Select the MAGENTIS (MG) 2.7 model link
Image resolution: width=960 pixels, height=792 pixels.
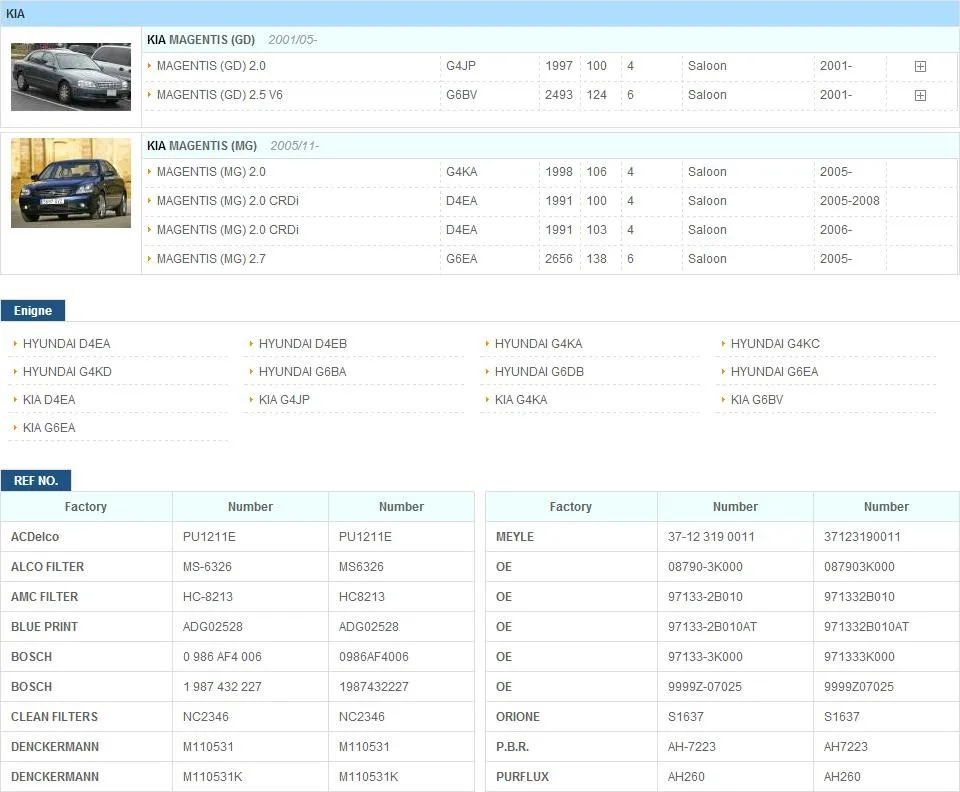click(211, 259)
